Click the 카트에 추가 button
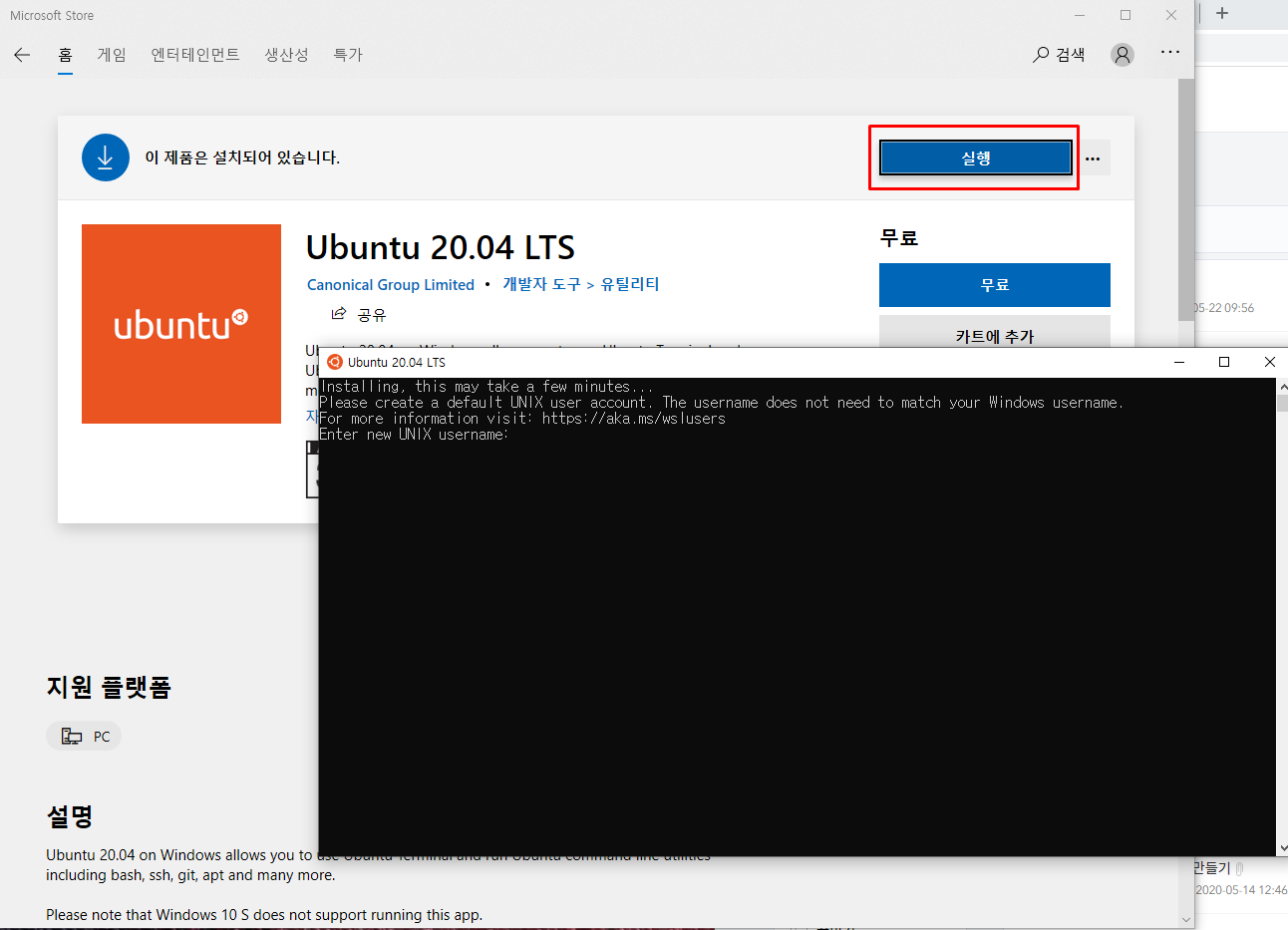 [995, 332]
